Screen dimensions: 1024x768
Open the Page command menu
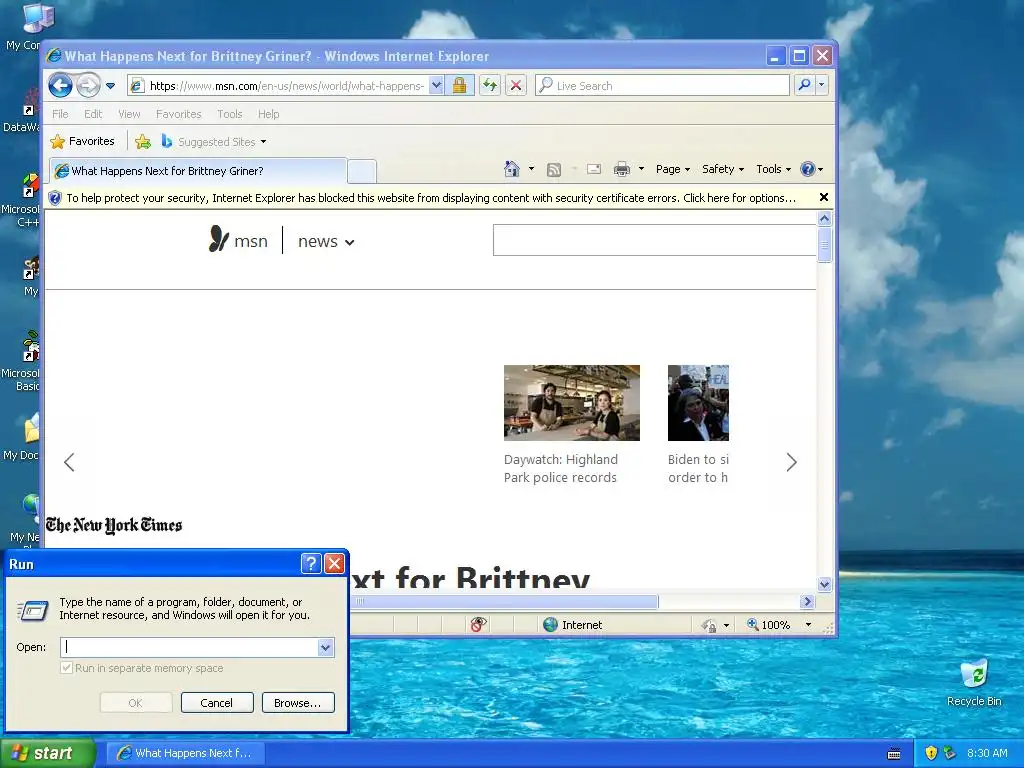(x=673, y=169)
